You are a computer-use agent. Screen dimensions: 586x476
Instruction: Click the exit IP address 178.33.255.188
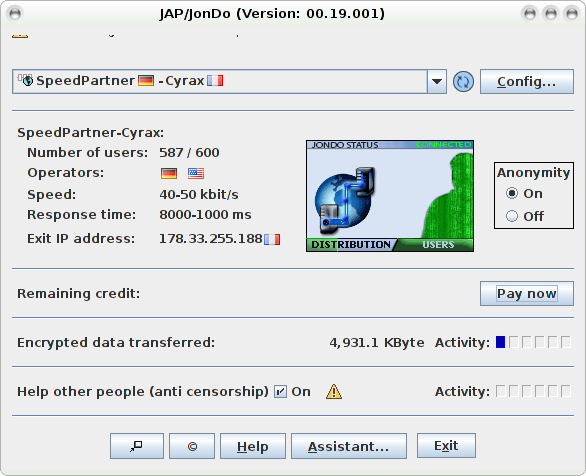point(211,239)
